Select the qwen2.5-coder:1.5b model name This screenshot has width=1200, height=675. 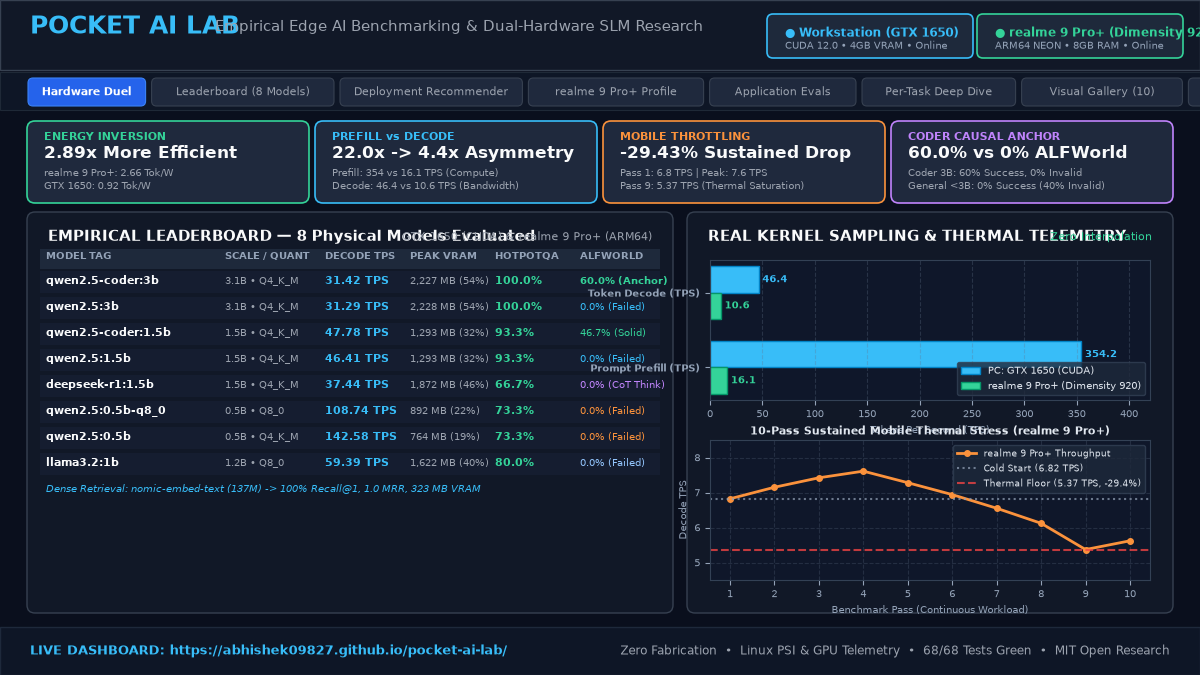108,333
